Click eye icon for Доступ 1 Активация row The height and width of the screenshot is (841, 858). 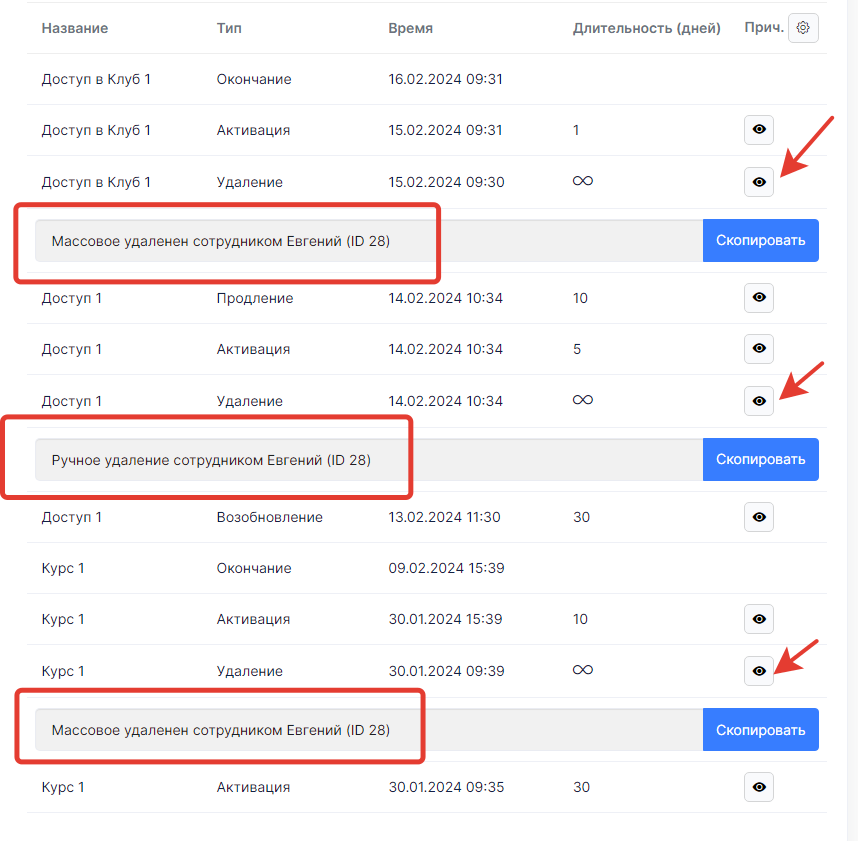point(759,349)
